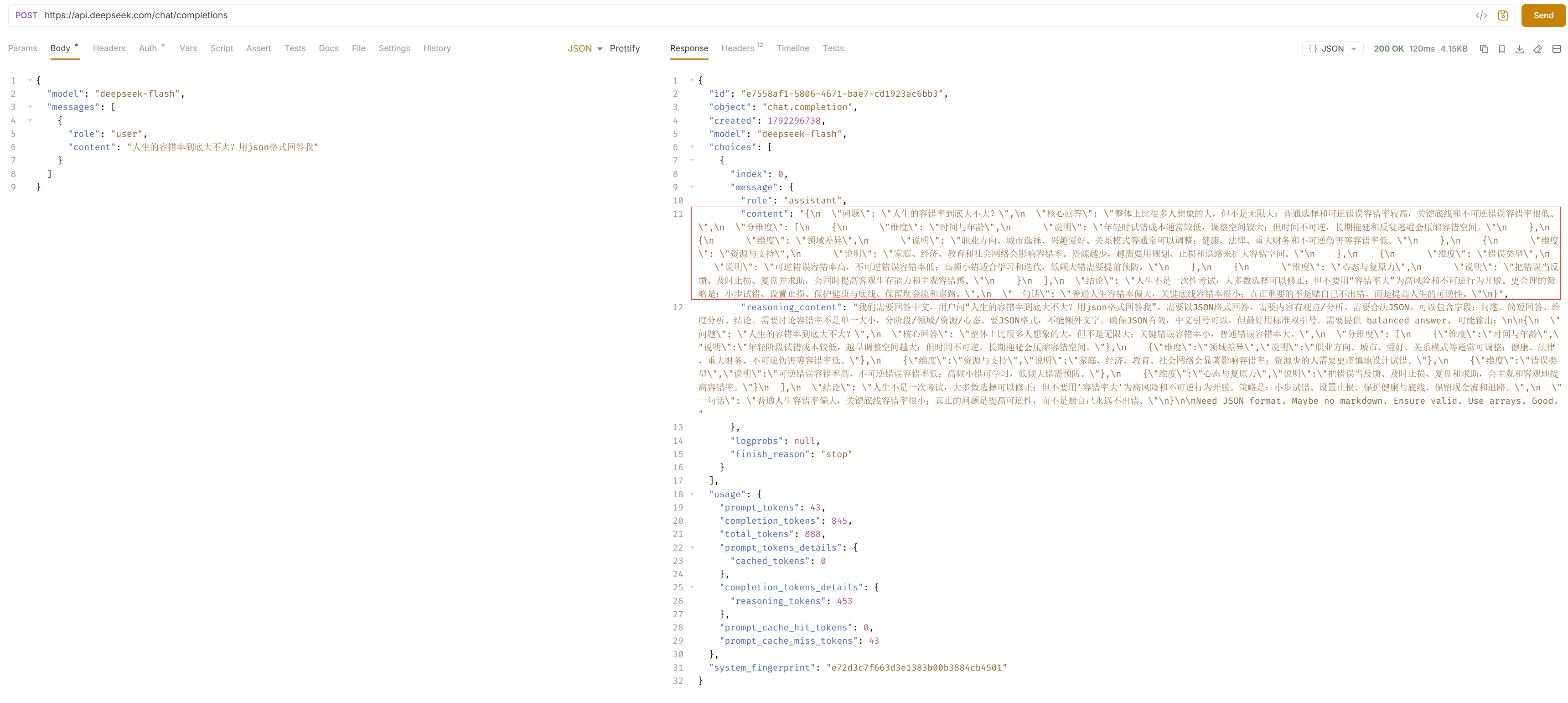Fold the root object in request body line 1

point(31,80)
